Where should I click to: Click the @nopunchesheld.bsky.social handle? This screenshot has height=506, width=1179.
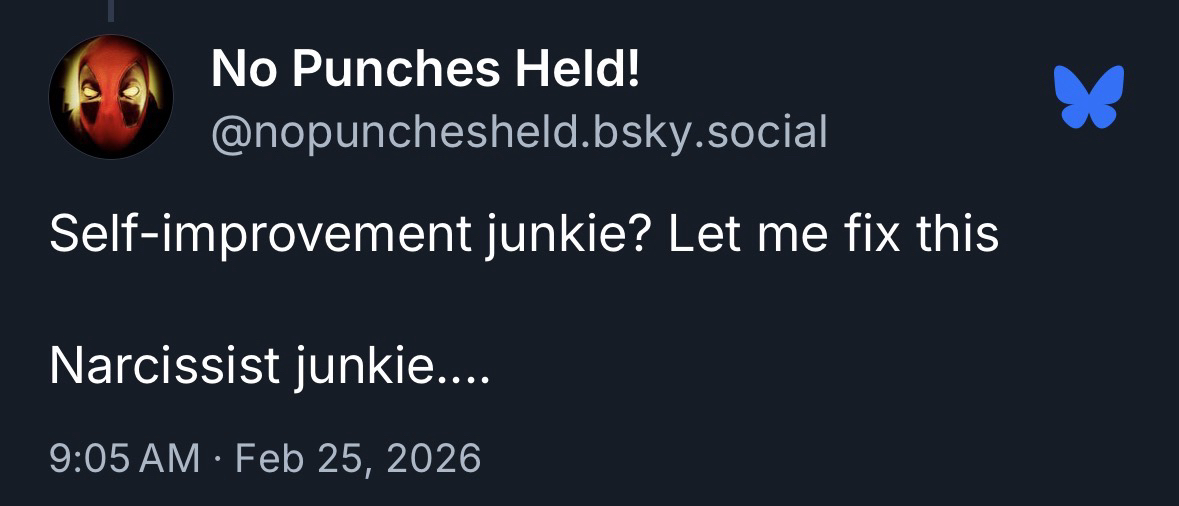point(519,131)
